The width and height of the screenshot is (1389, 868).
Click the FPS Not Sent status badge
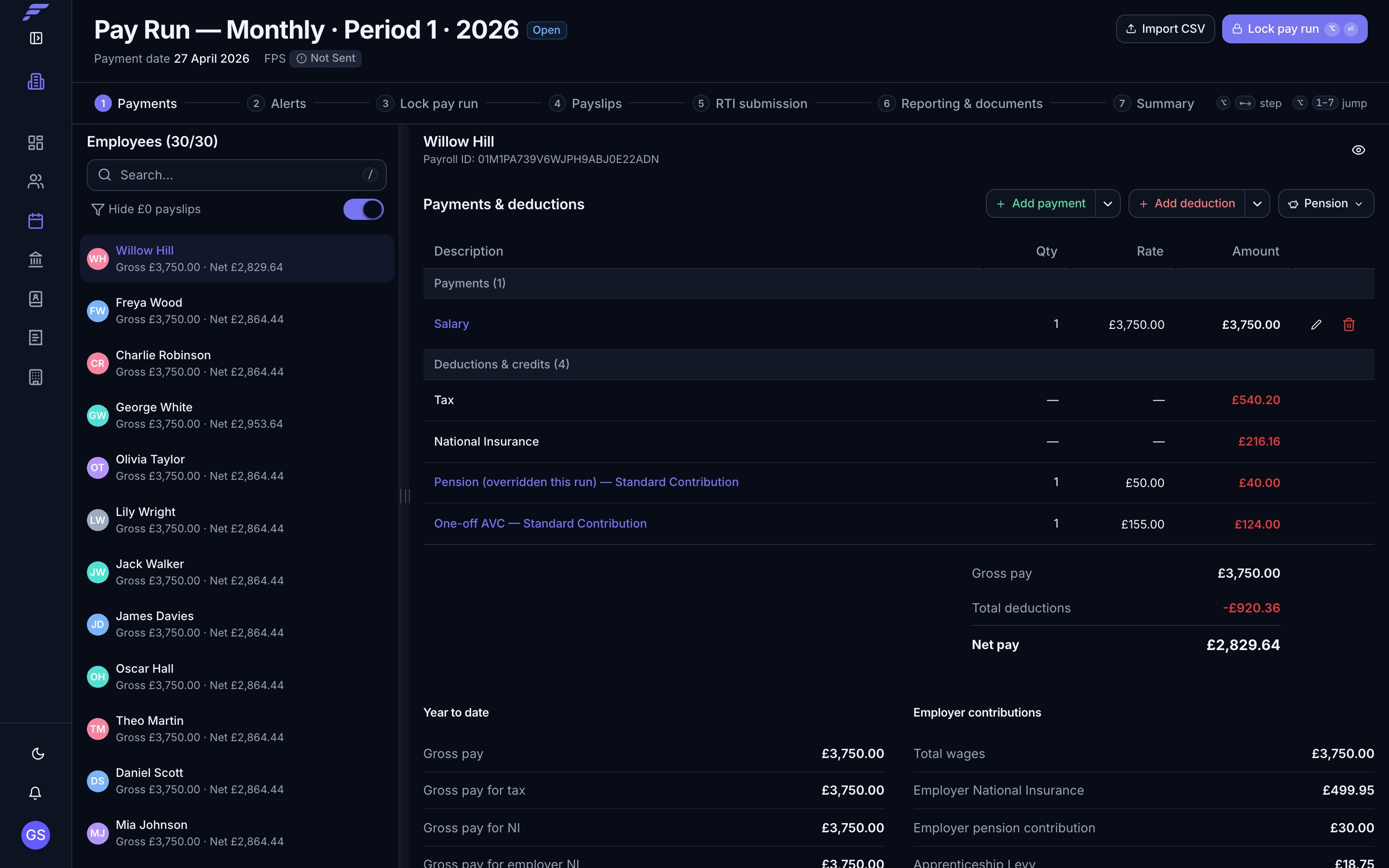326,58
